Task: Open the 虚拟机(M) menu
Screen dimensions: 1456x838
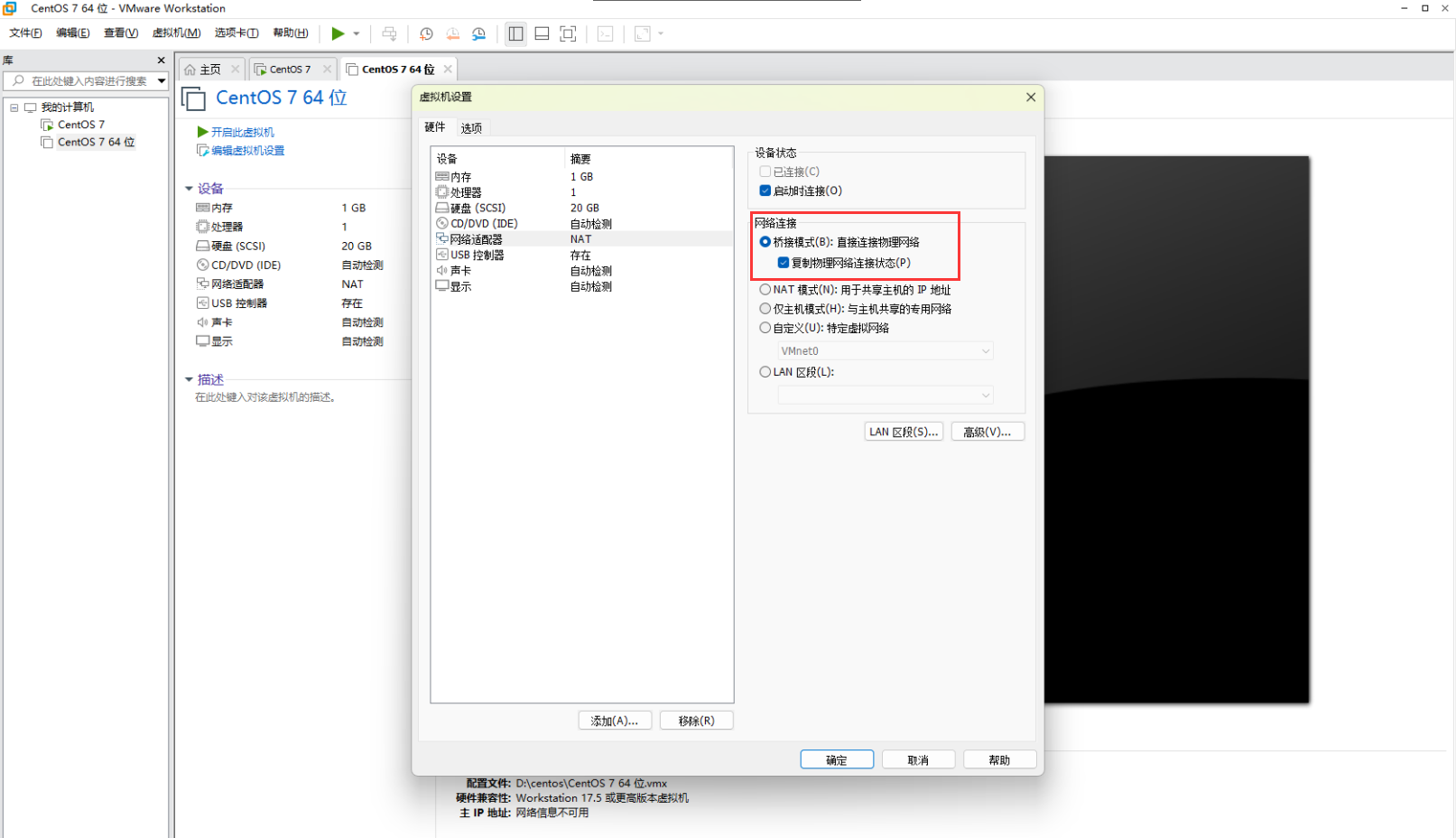Action: pos(176,33)
